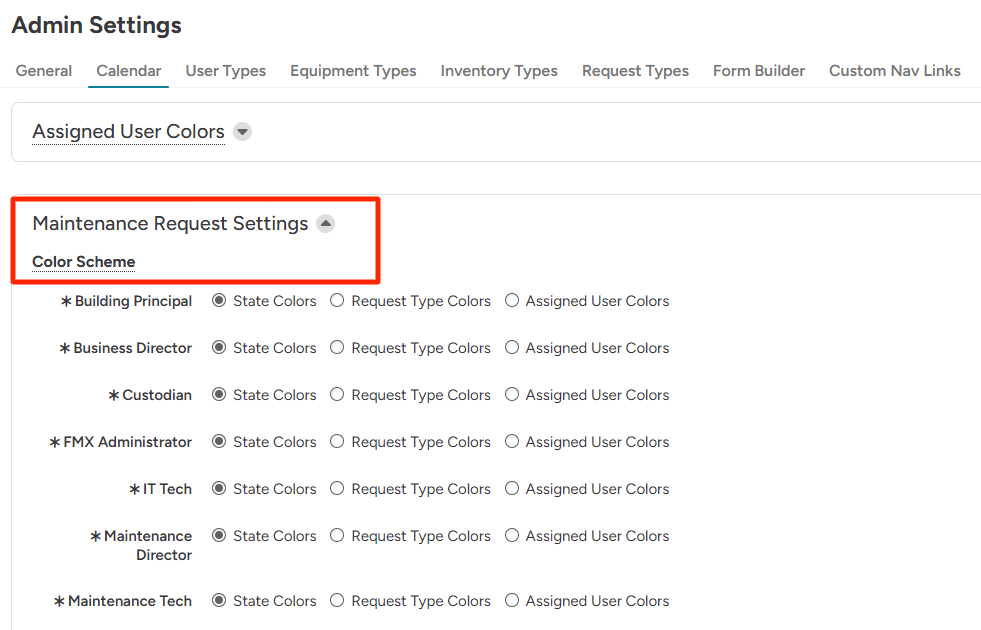Click the Color Scheme heading link
Image resolution: width=981 pixels, height=630 pixels.
coord(84,262)
